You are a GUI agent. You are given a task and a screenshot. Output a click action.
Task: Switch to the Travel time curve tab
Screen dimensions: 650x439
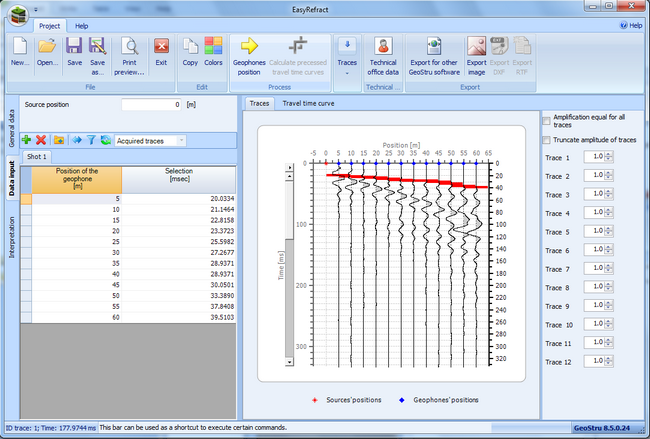308,103
